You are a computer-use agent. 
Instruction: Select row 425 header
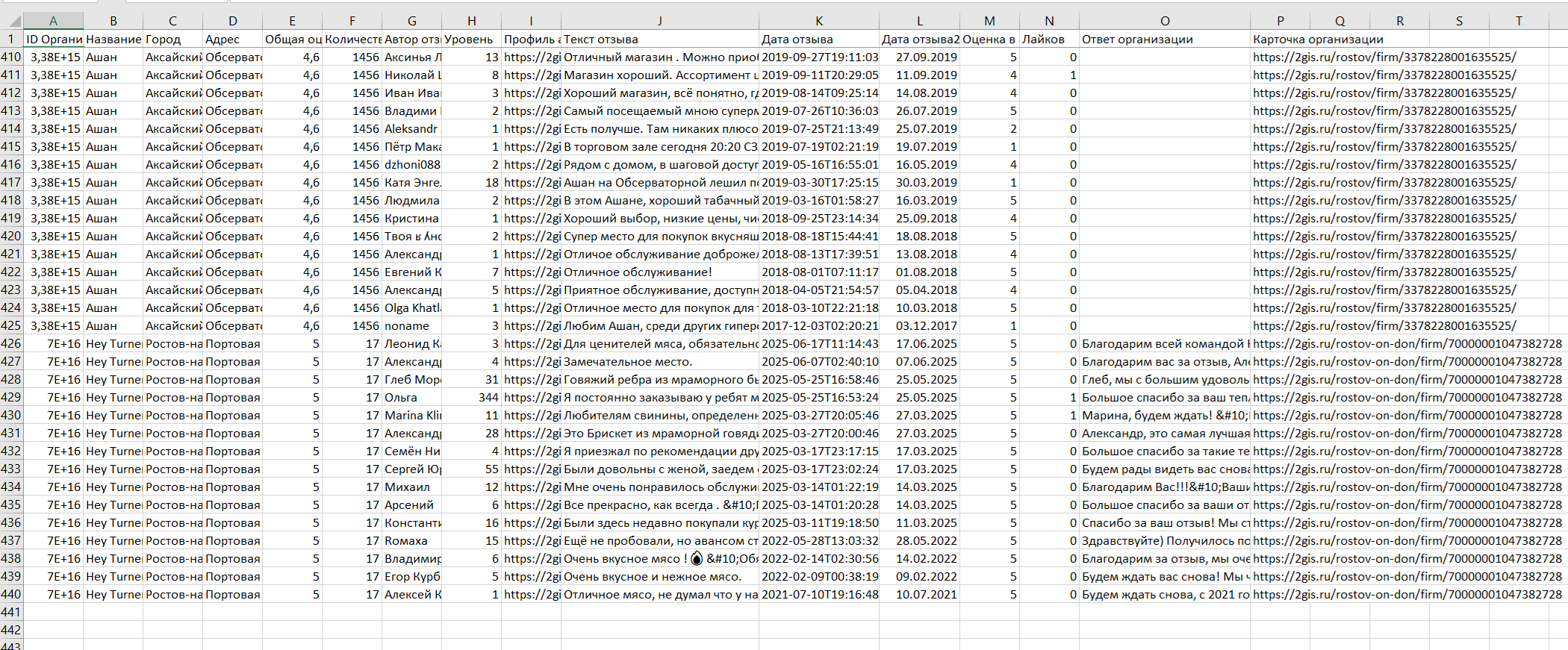click(11, 325)
